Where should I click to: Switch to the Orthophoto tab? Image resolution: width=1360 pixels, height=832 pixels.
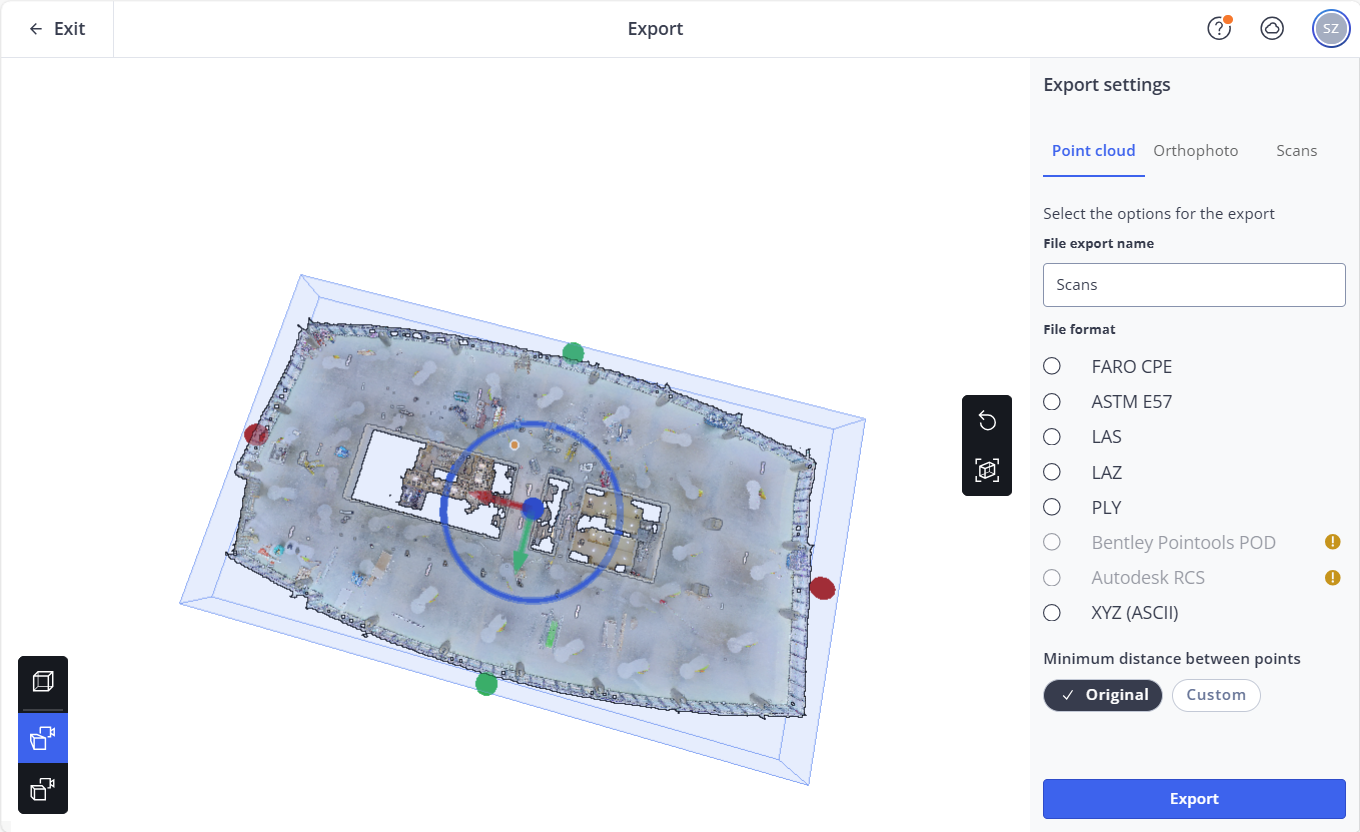pyautogui.click(x=1195, y=151)
